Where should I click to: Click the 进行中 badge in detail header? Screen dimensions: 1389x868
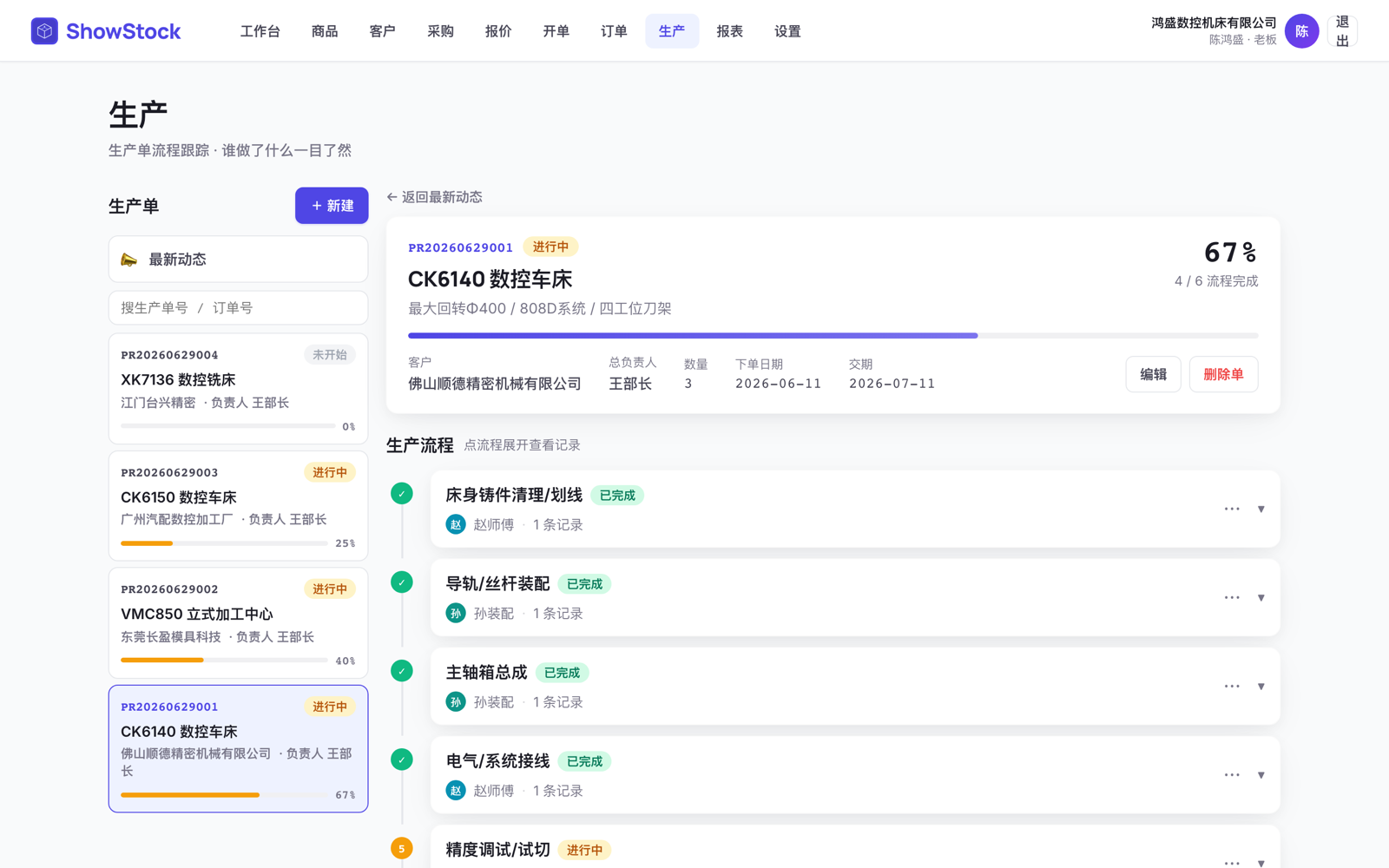pyautogui.click(x=550, y=247)
